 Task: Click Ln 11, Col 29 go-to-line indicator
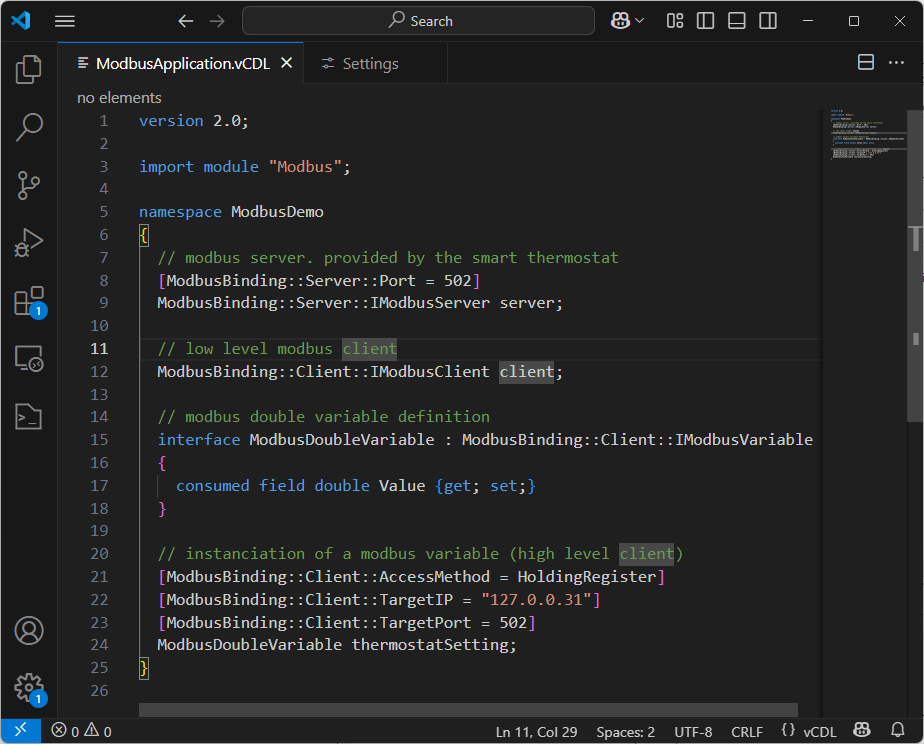(x=536, y=732)
